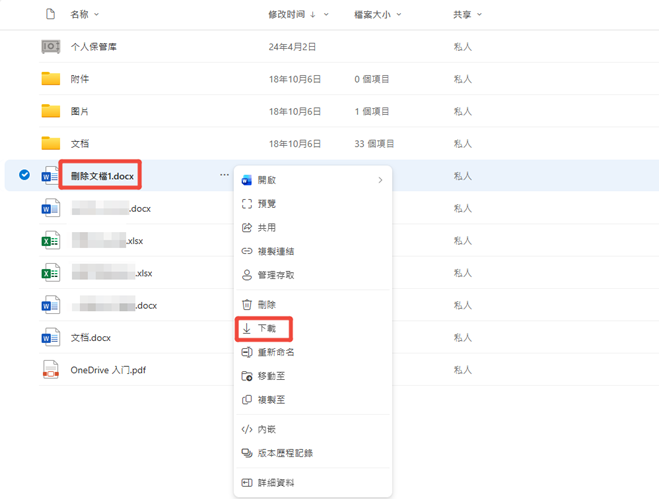This screenshot has height=499, width=659.
Task: Click the details pane icon beside 詳細資料
Action: click(247, 483)
